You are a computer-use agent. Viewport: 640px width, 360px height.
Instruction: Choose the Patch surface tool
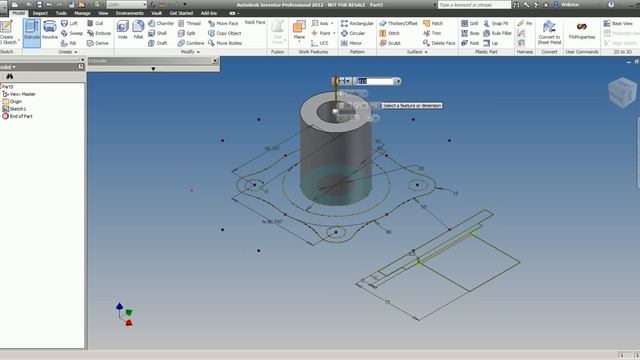tap(433, 23)
